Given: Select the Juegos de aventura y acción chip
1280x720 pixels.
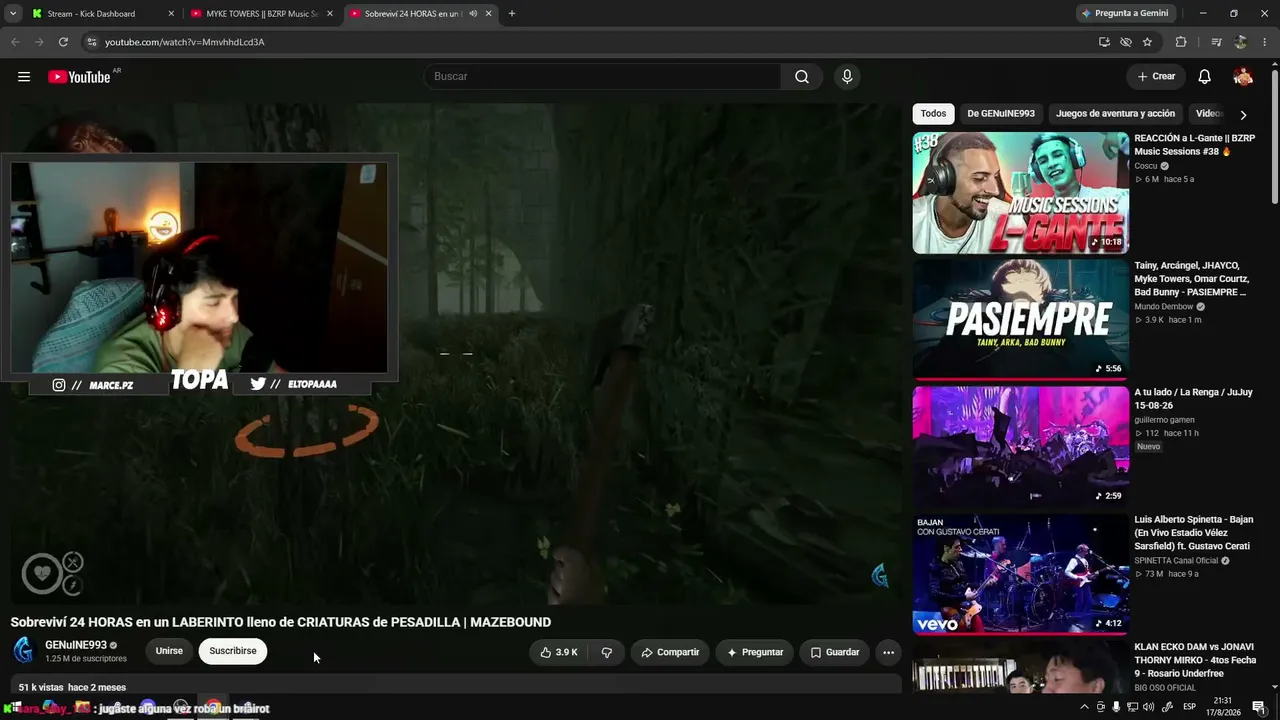Looking at the screenshot, I should coord(1115,114).
